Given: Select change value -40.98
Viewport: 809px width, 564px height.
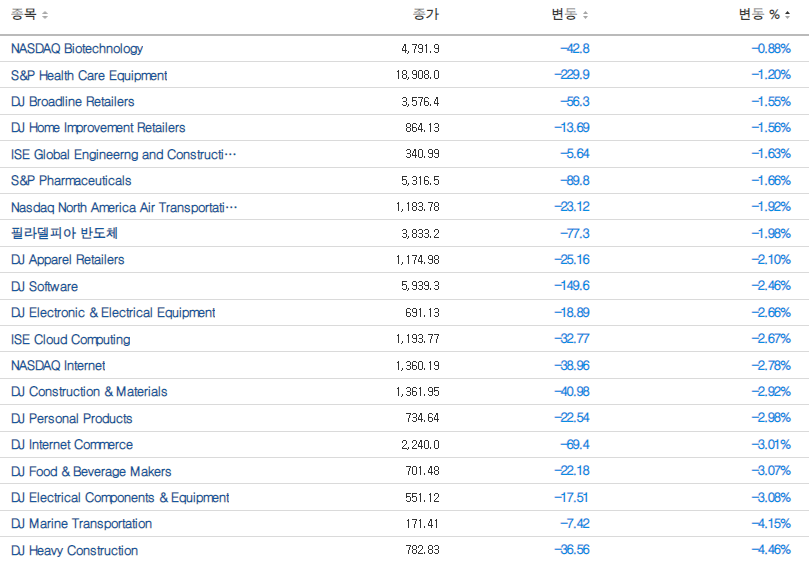Looking at the screenshot, I should tap(572, 392).
